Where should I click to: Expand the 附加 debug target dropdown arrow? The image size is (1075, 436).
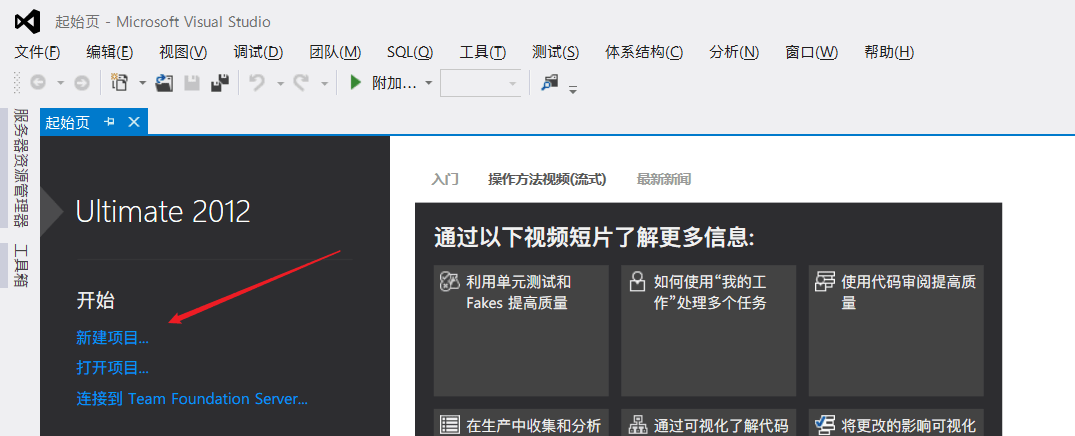pos(428,84)
